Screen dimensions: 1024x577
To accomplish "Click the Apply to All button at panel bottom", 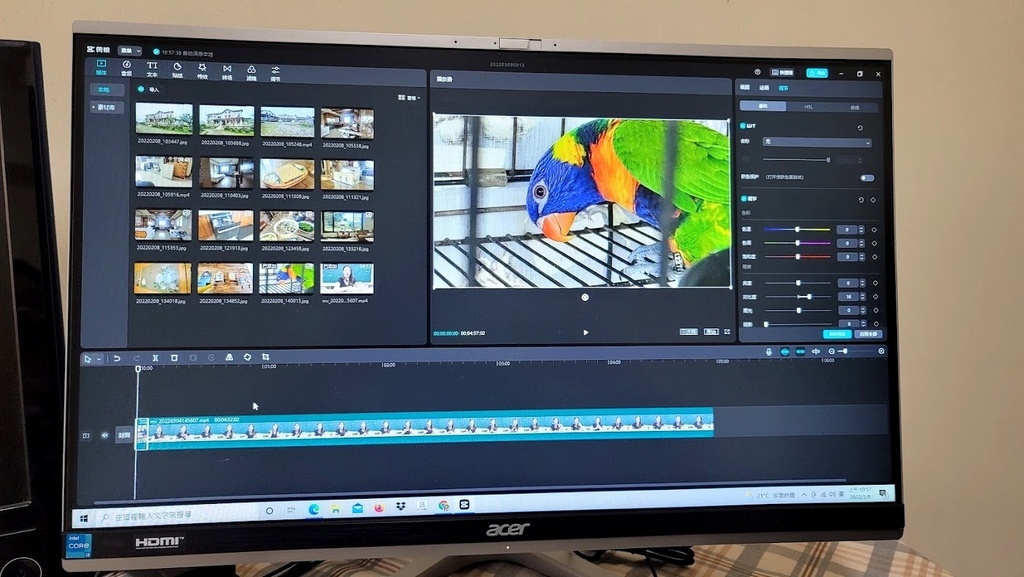I will [x=868, y=334].
